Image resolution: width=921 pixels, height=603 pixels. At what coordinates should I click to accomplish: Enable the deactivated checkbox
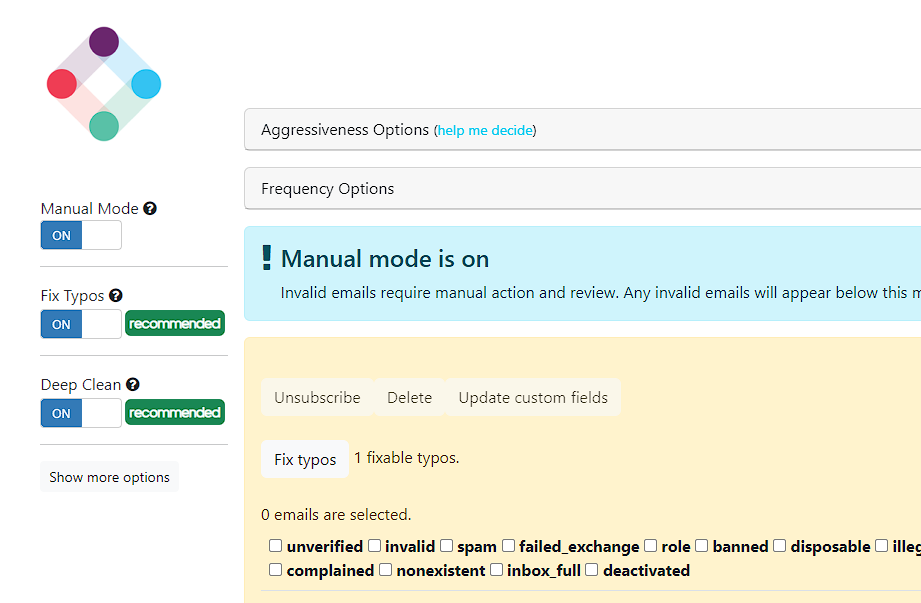tap(591, 570)
